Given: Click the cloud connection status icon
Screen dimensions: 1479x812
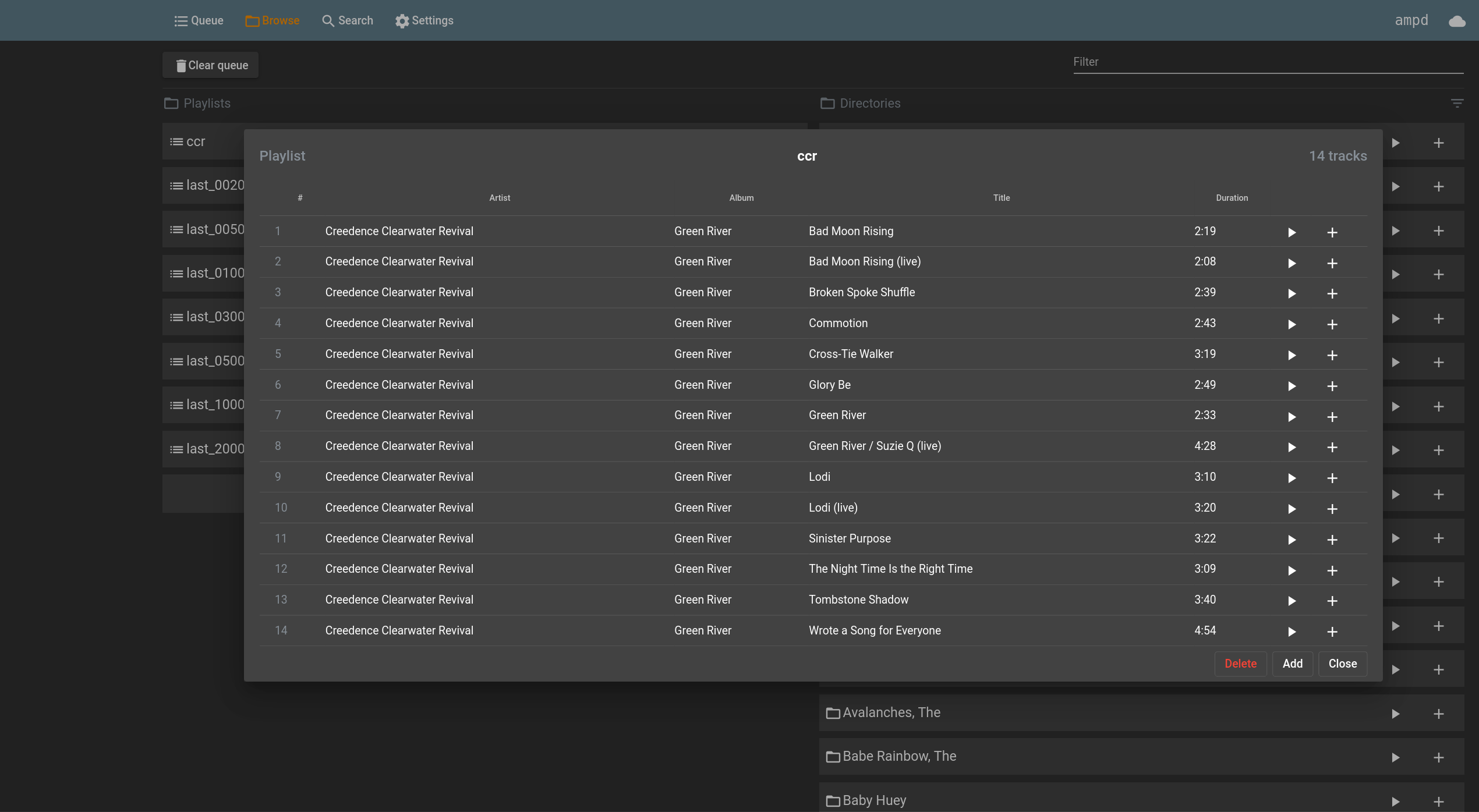Looking at the screenshot, I should pyautogui.click(x=1457, y=21).
